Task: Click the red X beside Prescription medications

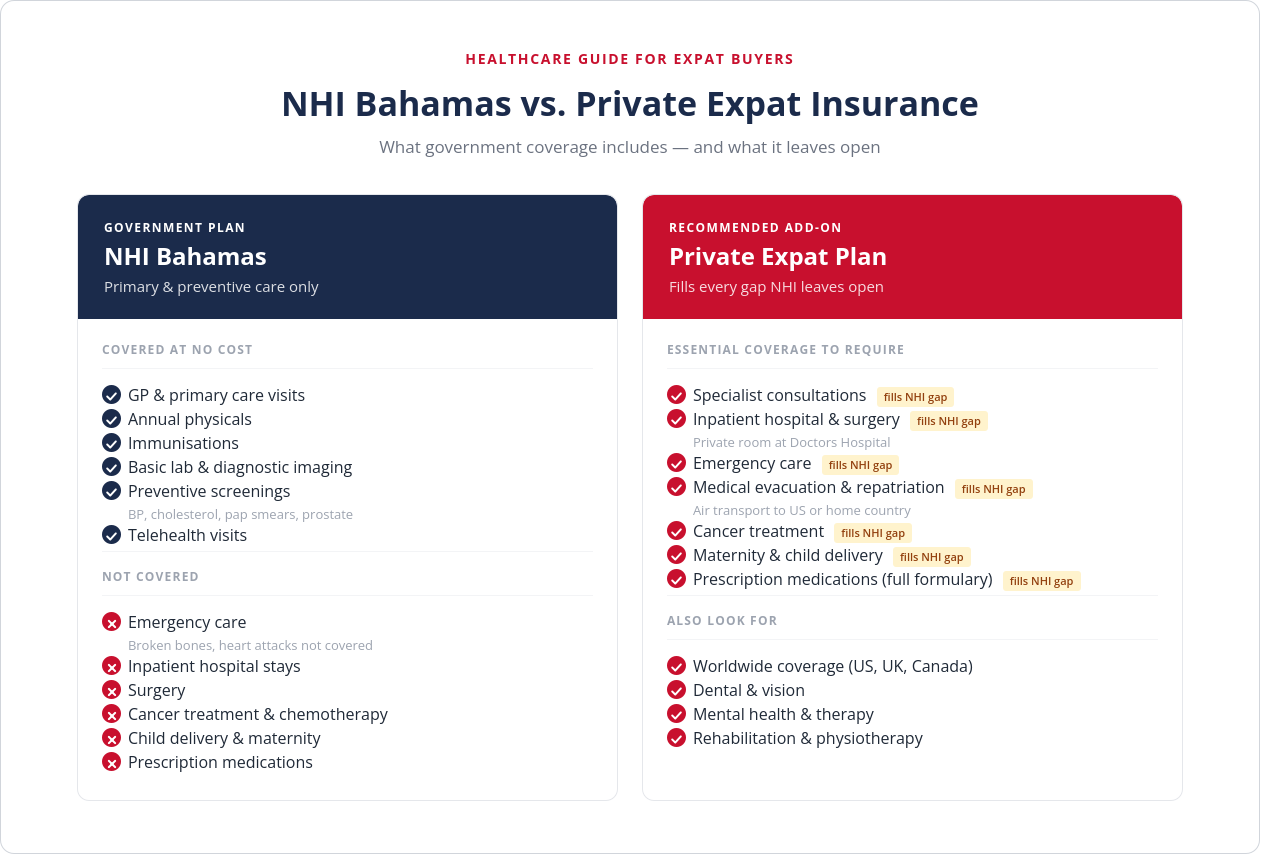Action: [111, 762]
